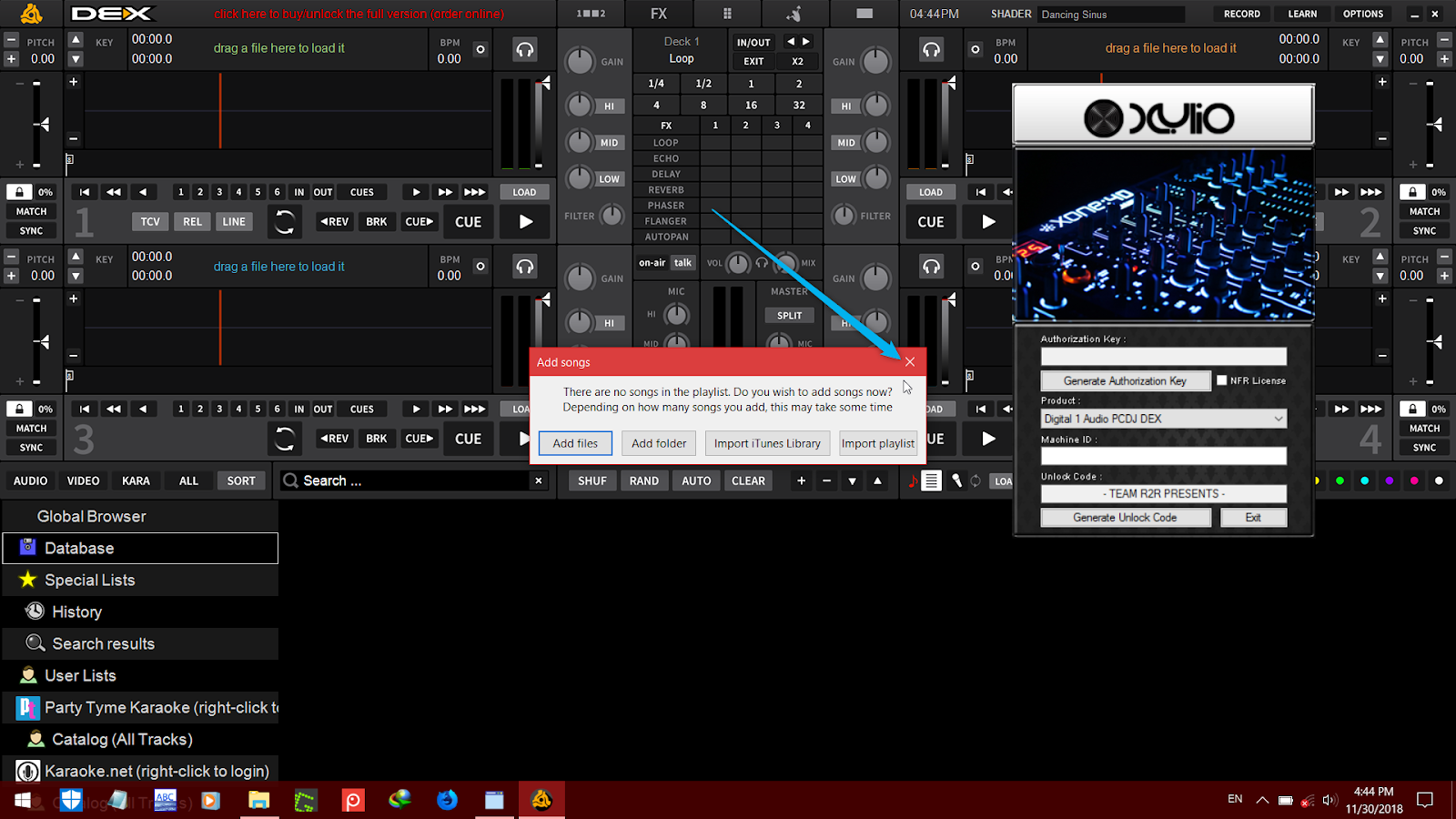Screen dimensions: 1456x819
Task: Click the deck 4 play button
Action: 988,439
